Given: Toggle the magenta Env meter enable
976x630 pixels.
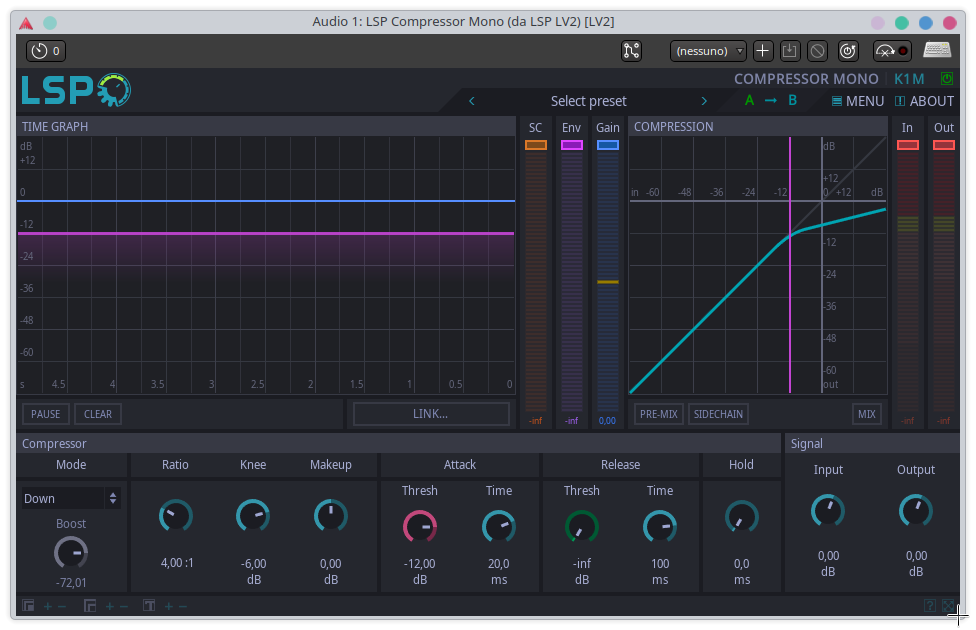Looking at the screenshot, I should 571,143.
